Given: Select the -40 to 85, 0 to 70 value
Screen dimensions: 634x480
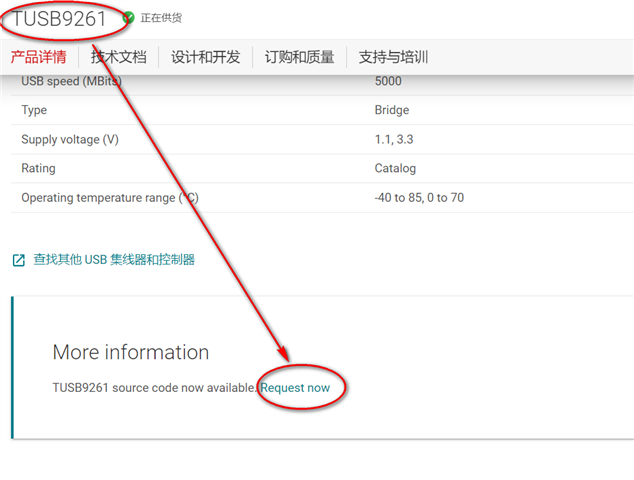Looking at the screenshot, I should pyautogui.click(x=419, y=197).
